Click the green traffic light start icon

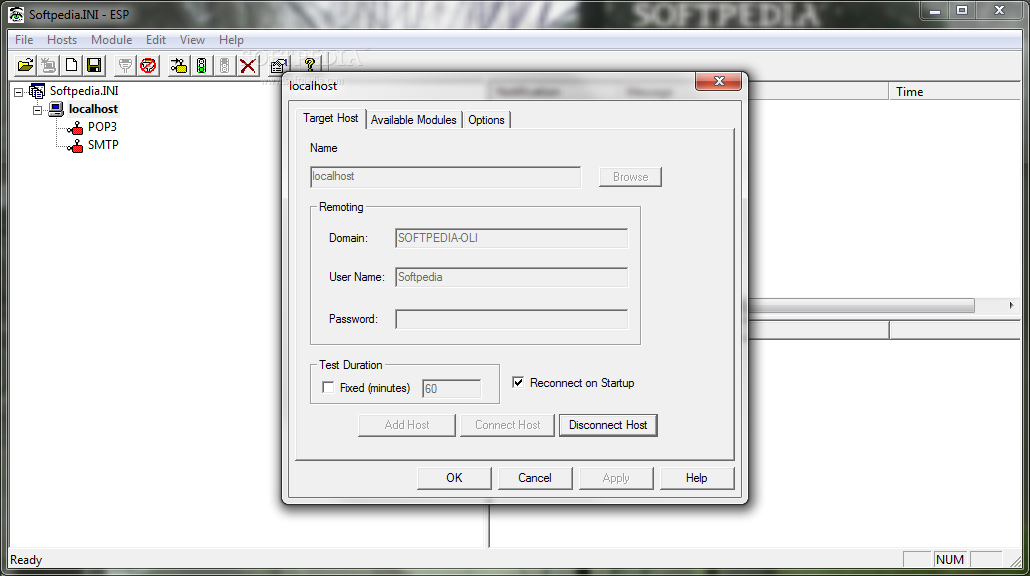tap(202, 65)
